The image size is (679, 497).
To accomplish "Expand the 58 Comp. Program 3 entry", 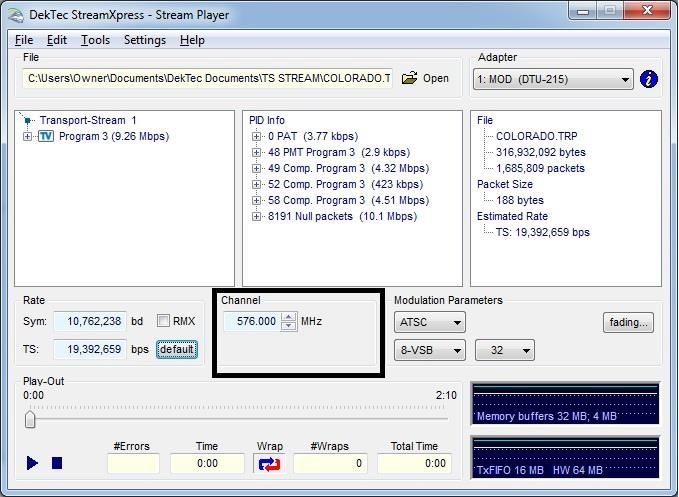I will tap(256, 200).
